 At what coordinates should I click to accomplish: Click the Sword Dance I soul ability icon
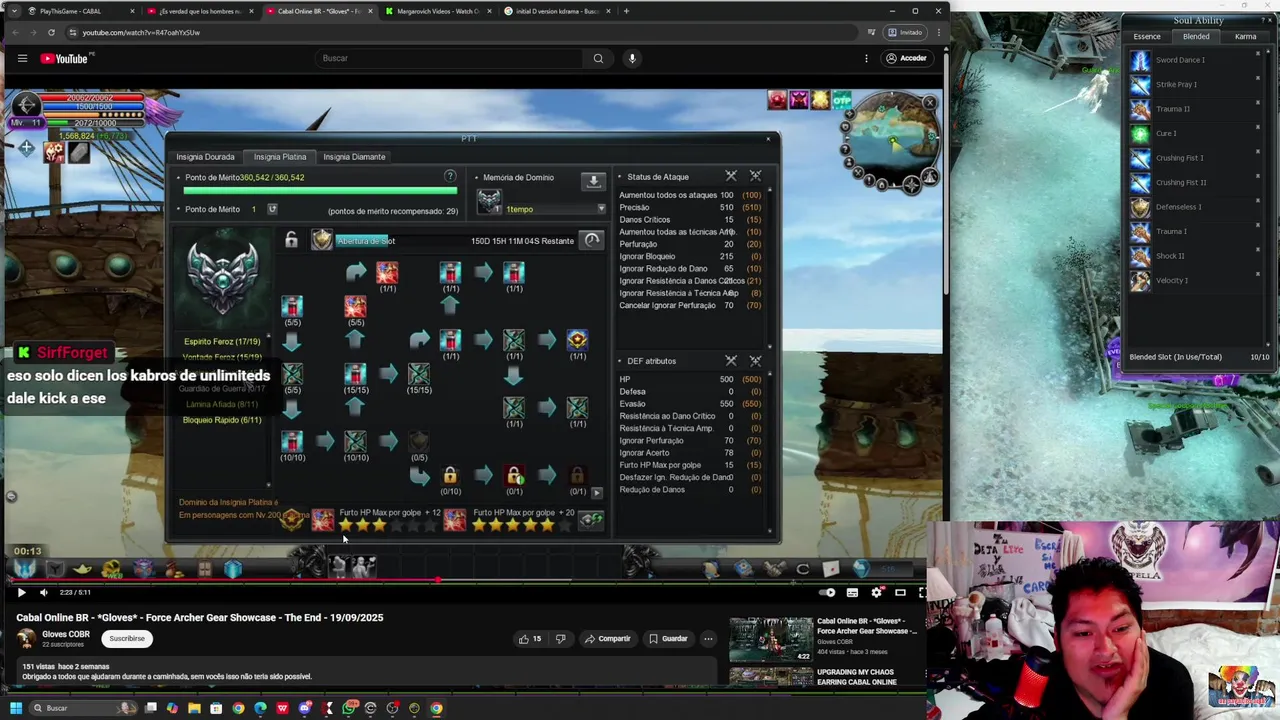1140,60
